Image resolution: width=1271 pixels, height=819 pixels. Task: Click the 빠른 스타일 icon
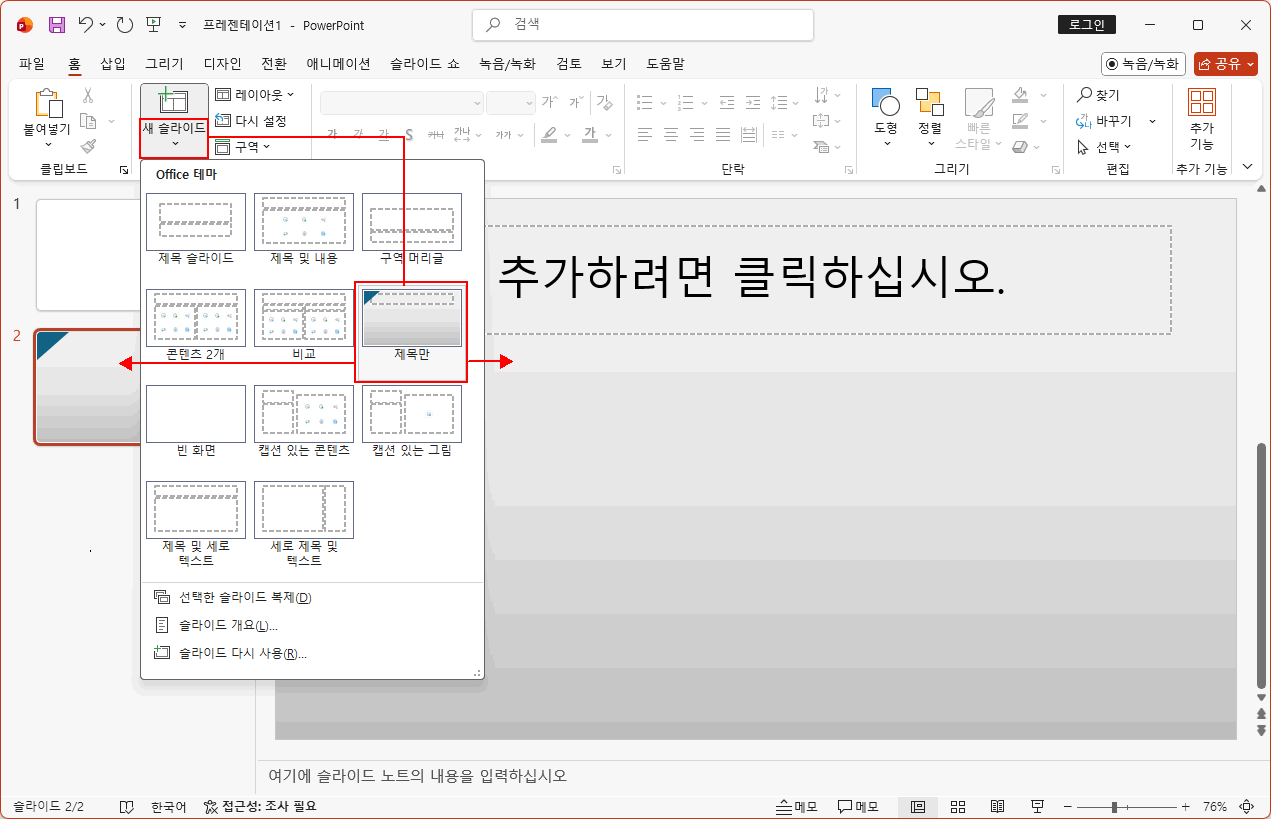979,110
